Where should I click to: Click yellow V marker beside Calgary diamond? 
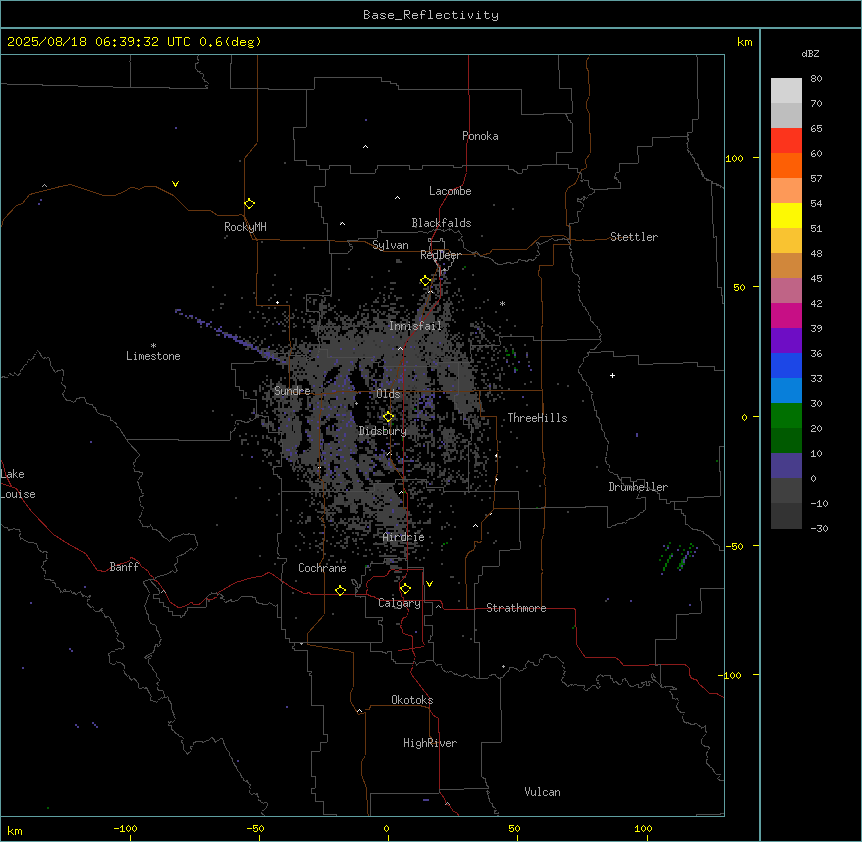429,584
